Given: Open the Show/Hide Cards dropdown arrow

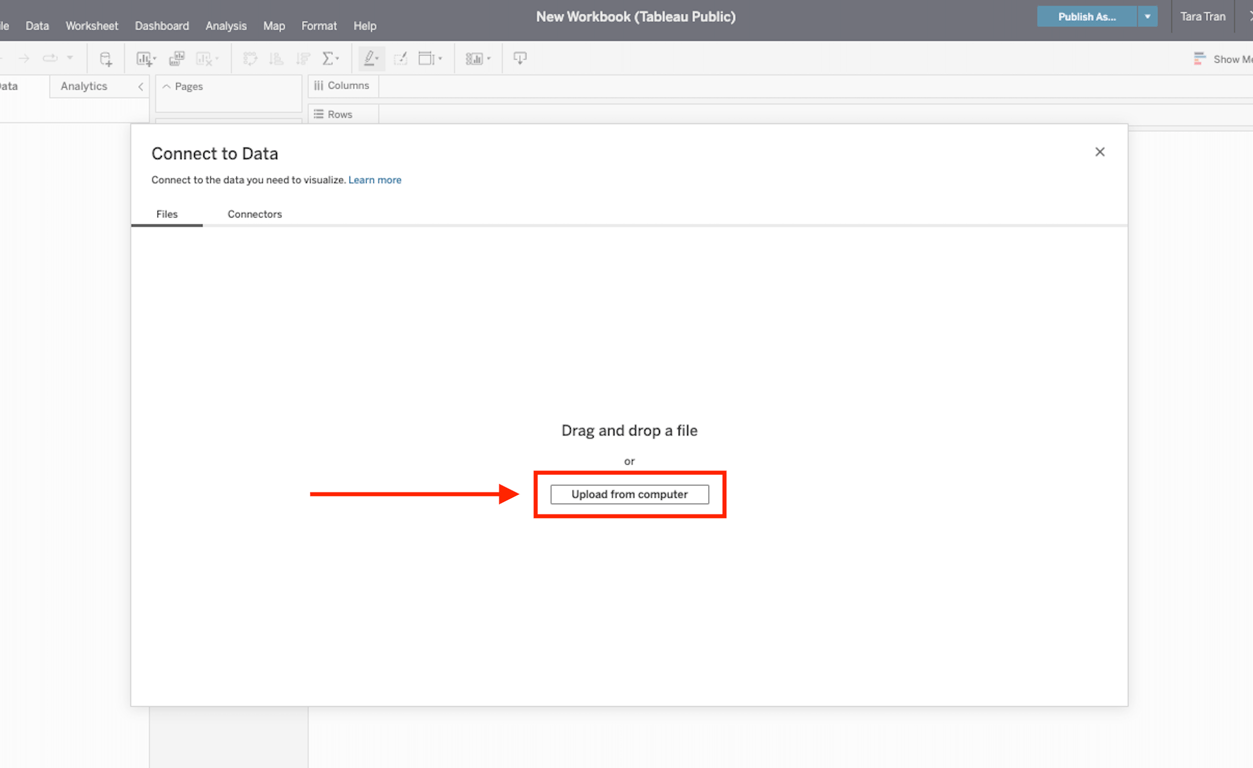Looking at the screenshot, I should coord(488,60).
